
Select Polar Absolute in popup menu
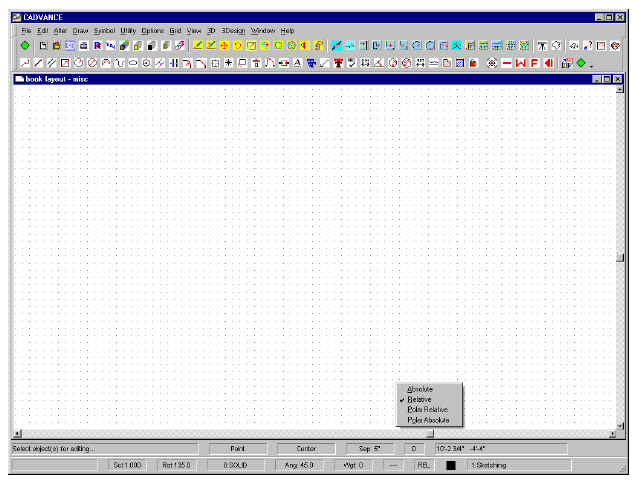click(429, 420)
